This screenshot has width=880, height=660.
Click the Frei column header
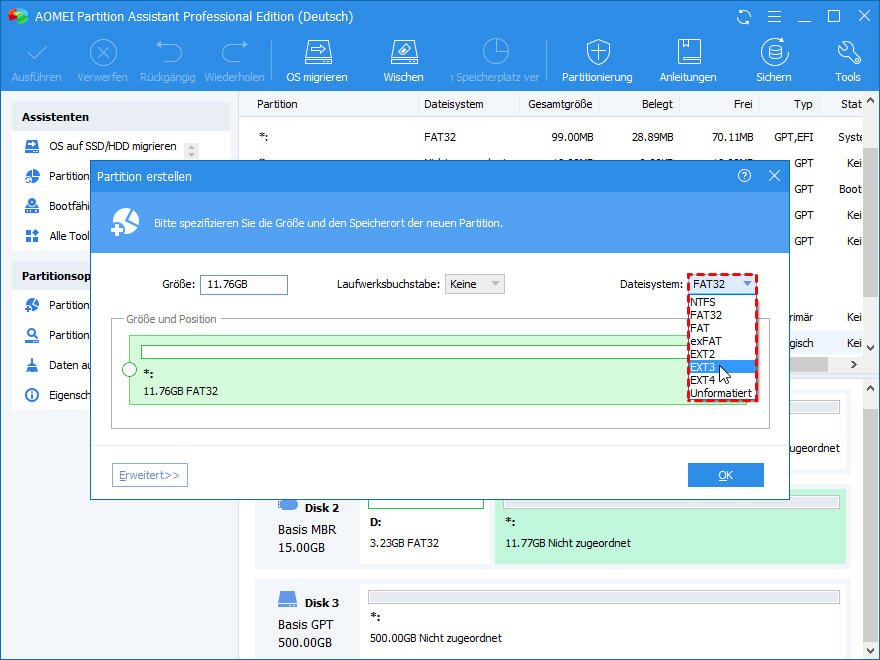743,104
